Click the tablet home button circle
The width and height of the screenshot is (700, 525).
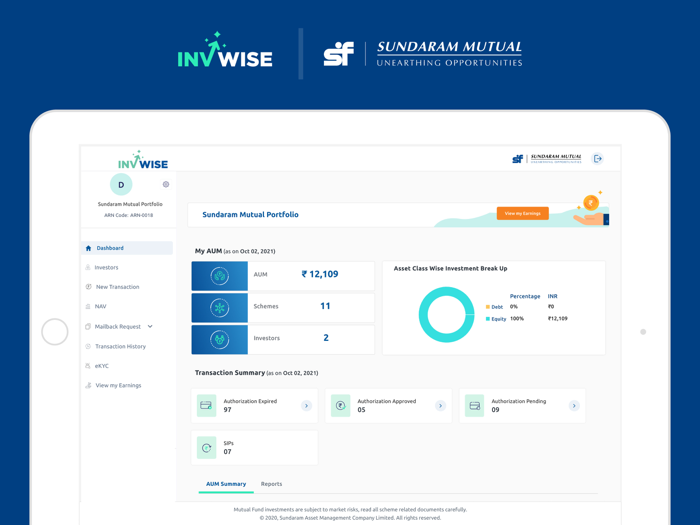(x=54, y=332)
